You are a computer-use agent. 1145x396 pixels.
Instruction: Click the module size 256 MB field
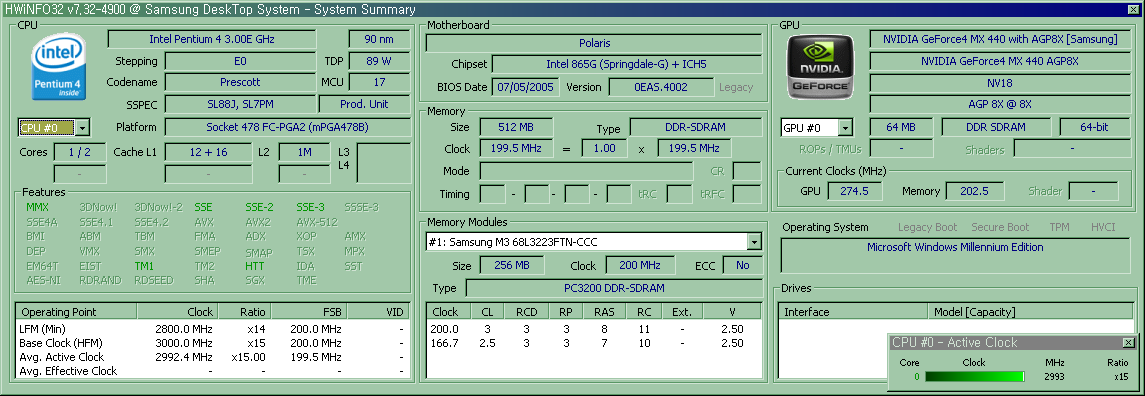(x=512, y=265)
